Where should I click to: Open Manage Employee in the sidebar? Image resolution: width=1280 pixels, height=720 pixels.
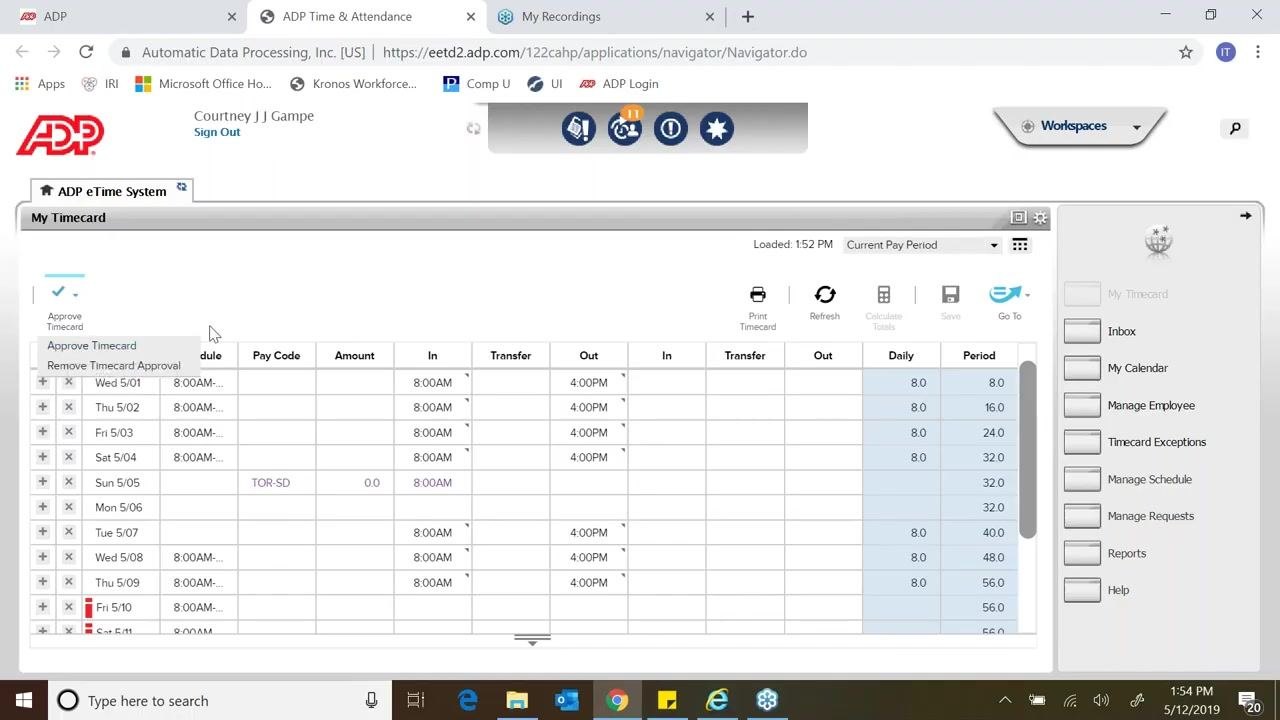1151,405
